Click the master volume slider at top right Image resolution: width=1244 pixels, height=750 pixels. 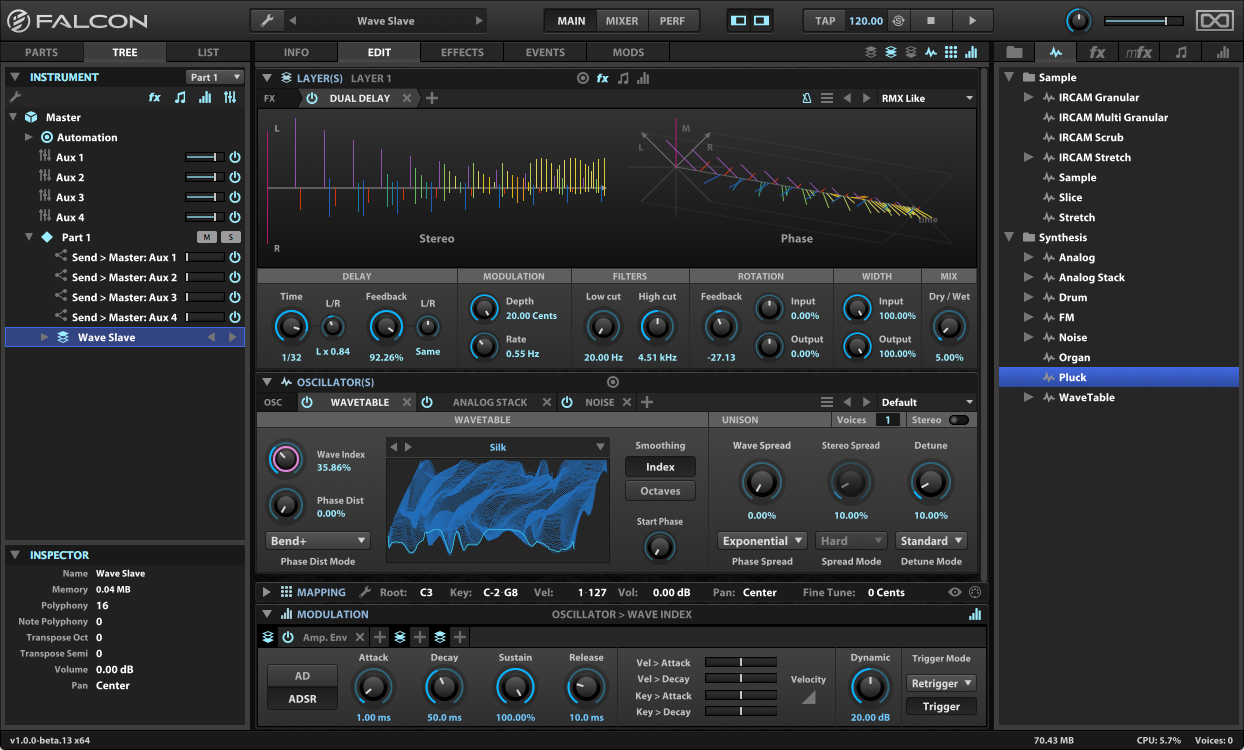pos(1143,20)
